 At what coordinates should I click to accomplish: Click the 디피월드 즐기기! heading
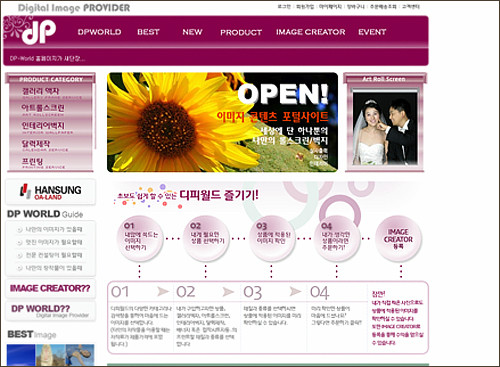[x=219, y=195]
